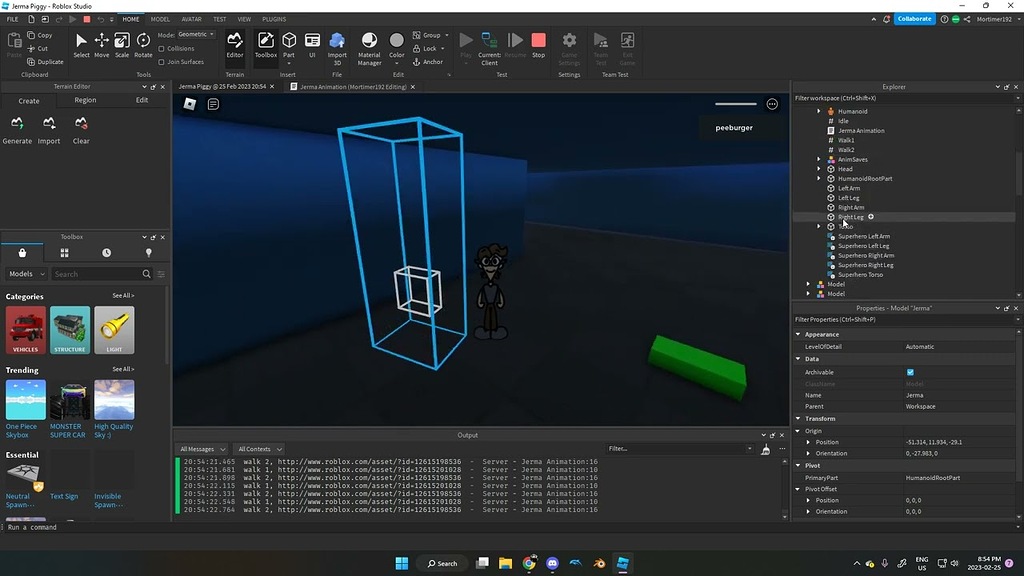Clear the Output with broom icon
This screenshot has width=1024, height=576.
coord(765,449)
